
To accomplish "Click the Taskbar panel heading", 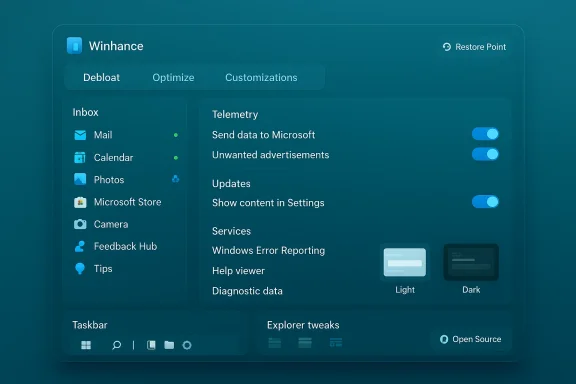I will [90, 325].
